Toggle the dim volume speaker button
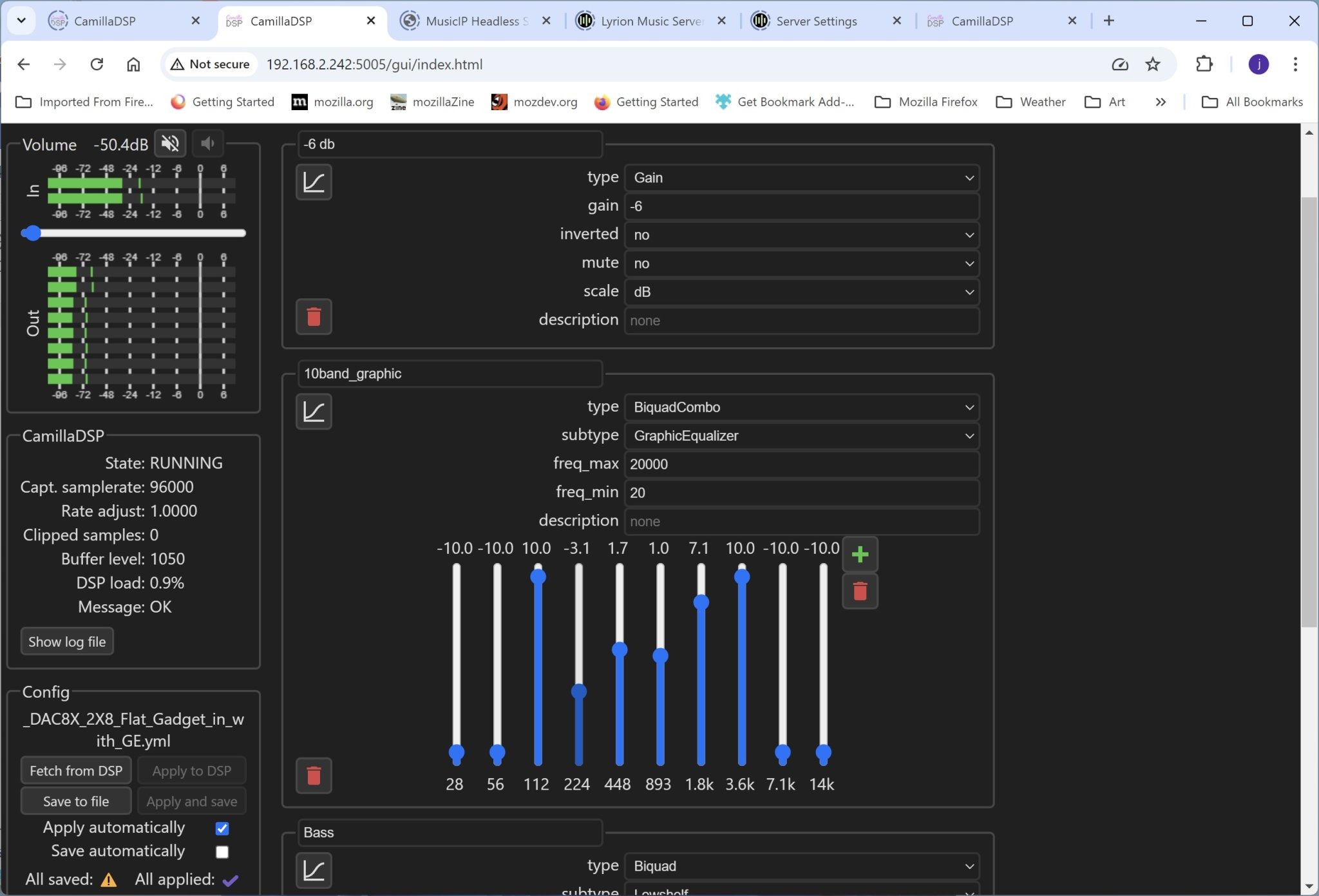This screenshot has height=896, width=1319. (207, 143)
